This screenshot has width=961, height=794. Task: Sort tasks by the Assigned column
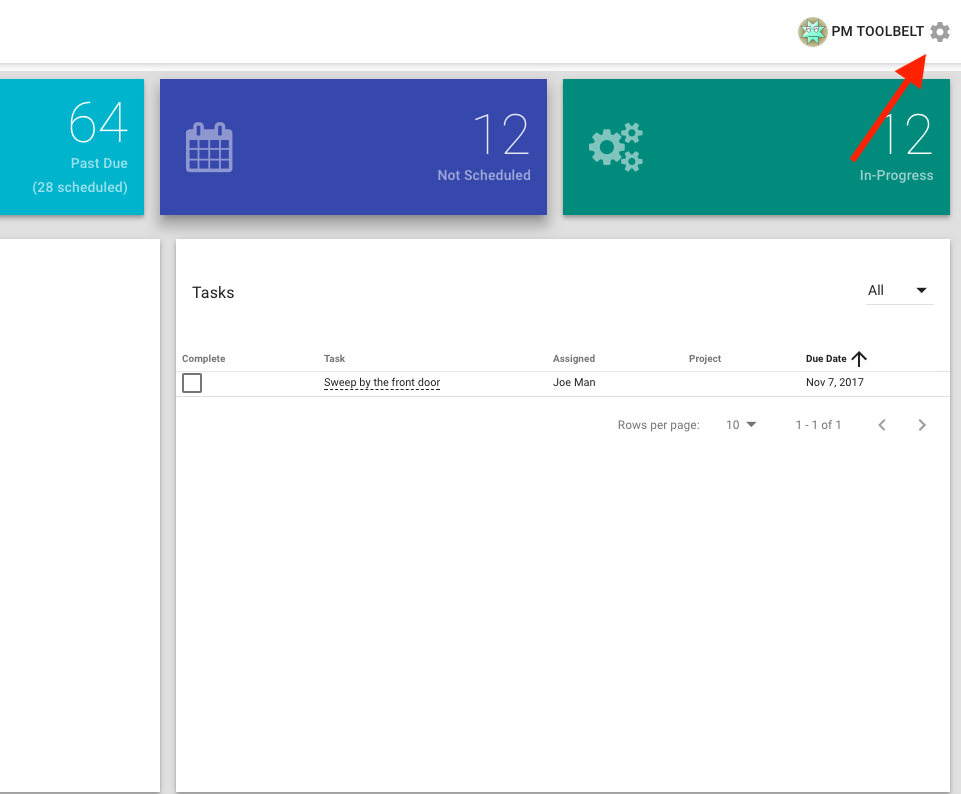[574, 358]
